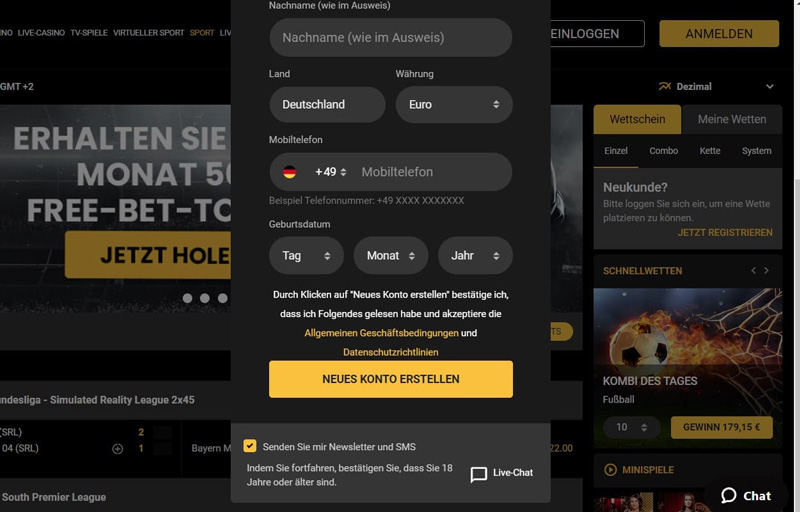Click the Live-Chat speech bubble icon
The width and height of the screenshot is (800, 512).
tap(479, 474)
